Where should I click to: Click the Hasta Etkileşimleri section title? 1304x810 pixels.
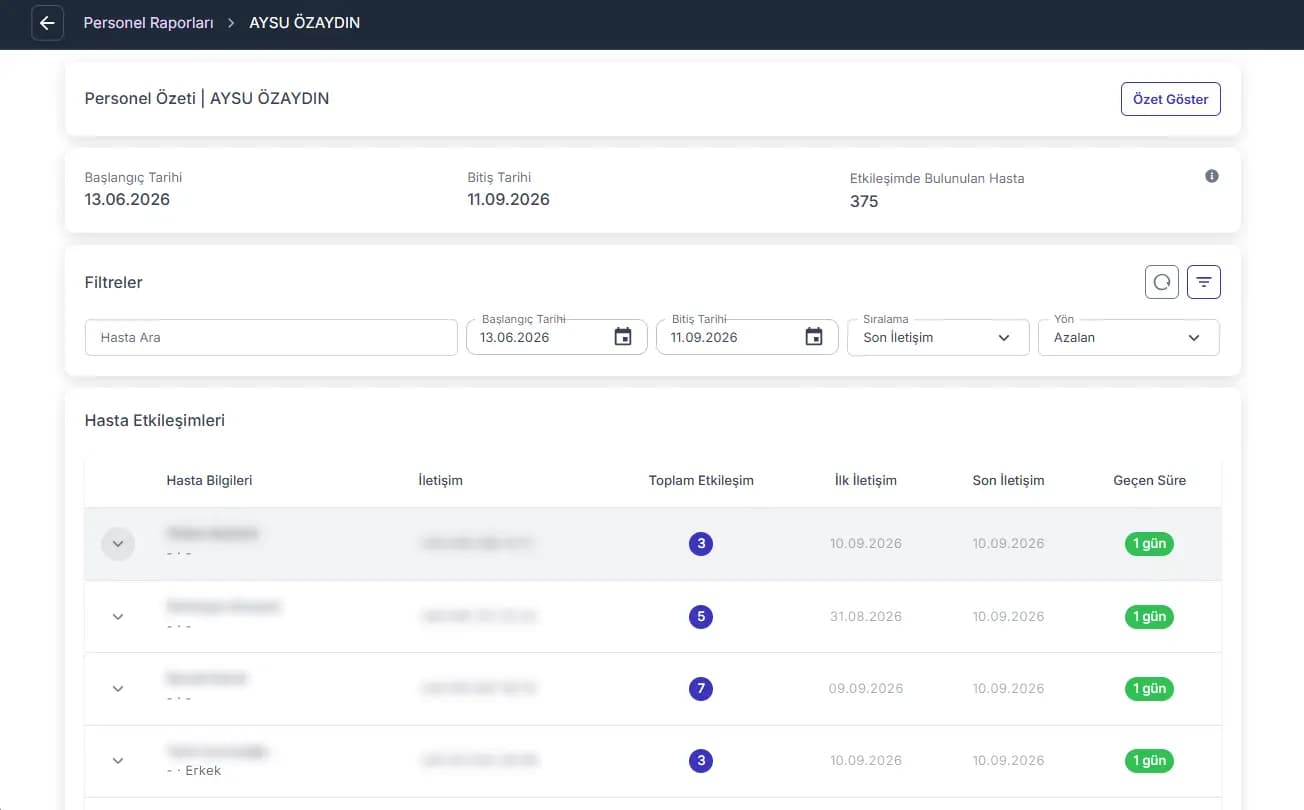(155, 420)
